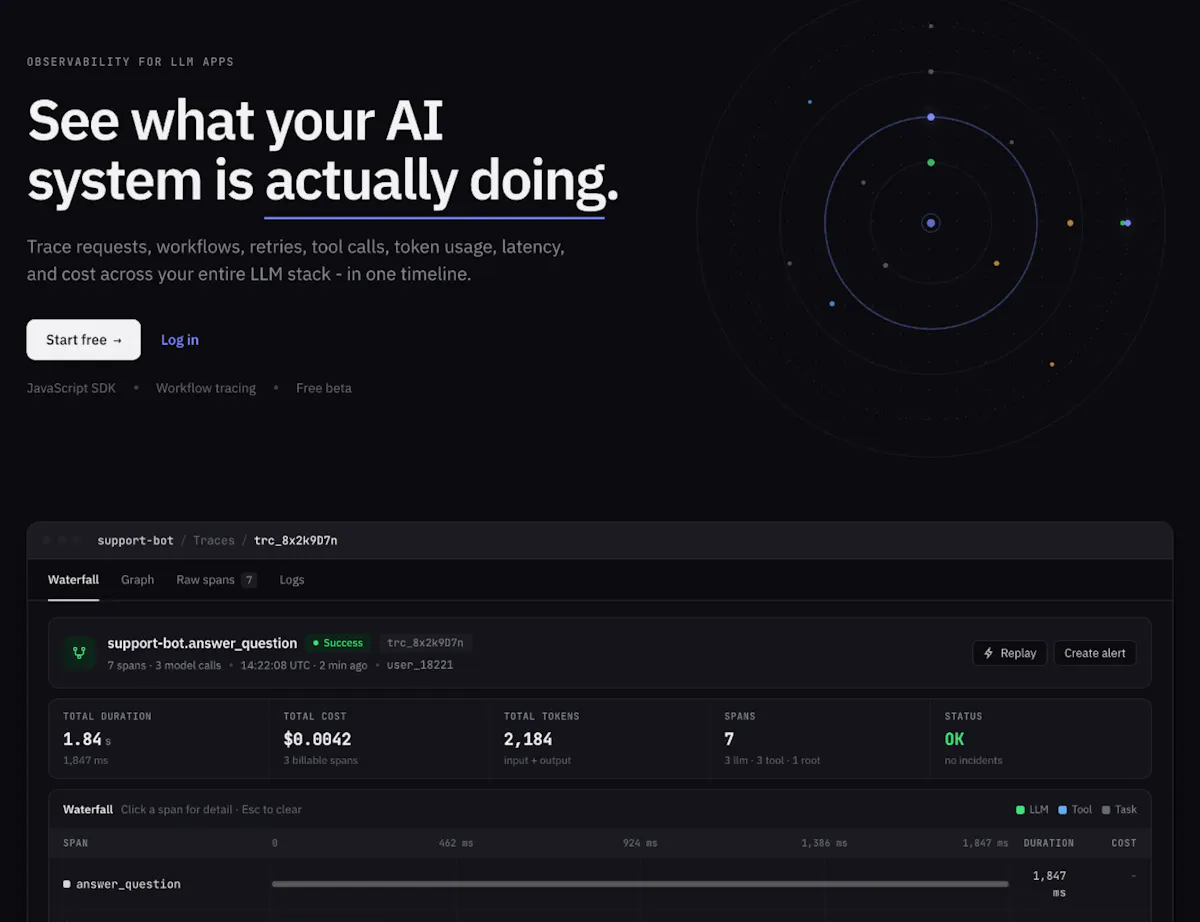Click the "input + output" text under total tokens
1200x922 pixels.
click(x=538, y=761)
